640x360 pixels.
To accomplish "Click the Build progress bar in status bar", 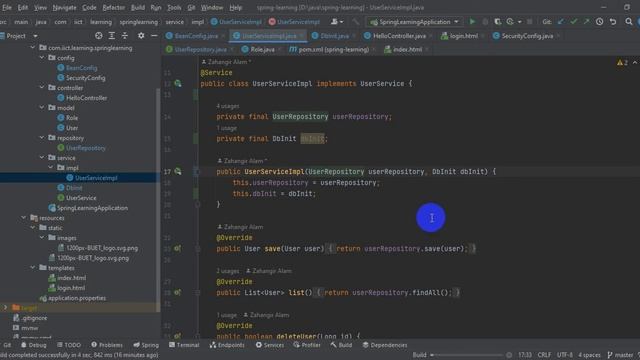I will click(x=469, y=355).
